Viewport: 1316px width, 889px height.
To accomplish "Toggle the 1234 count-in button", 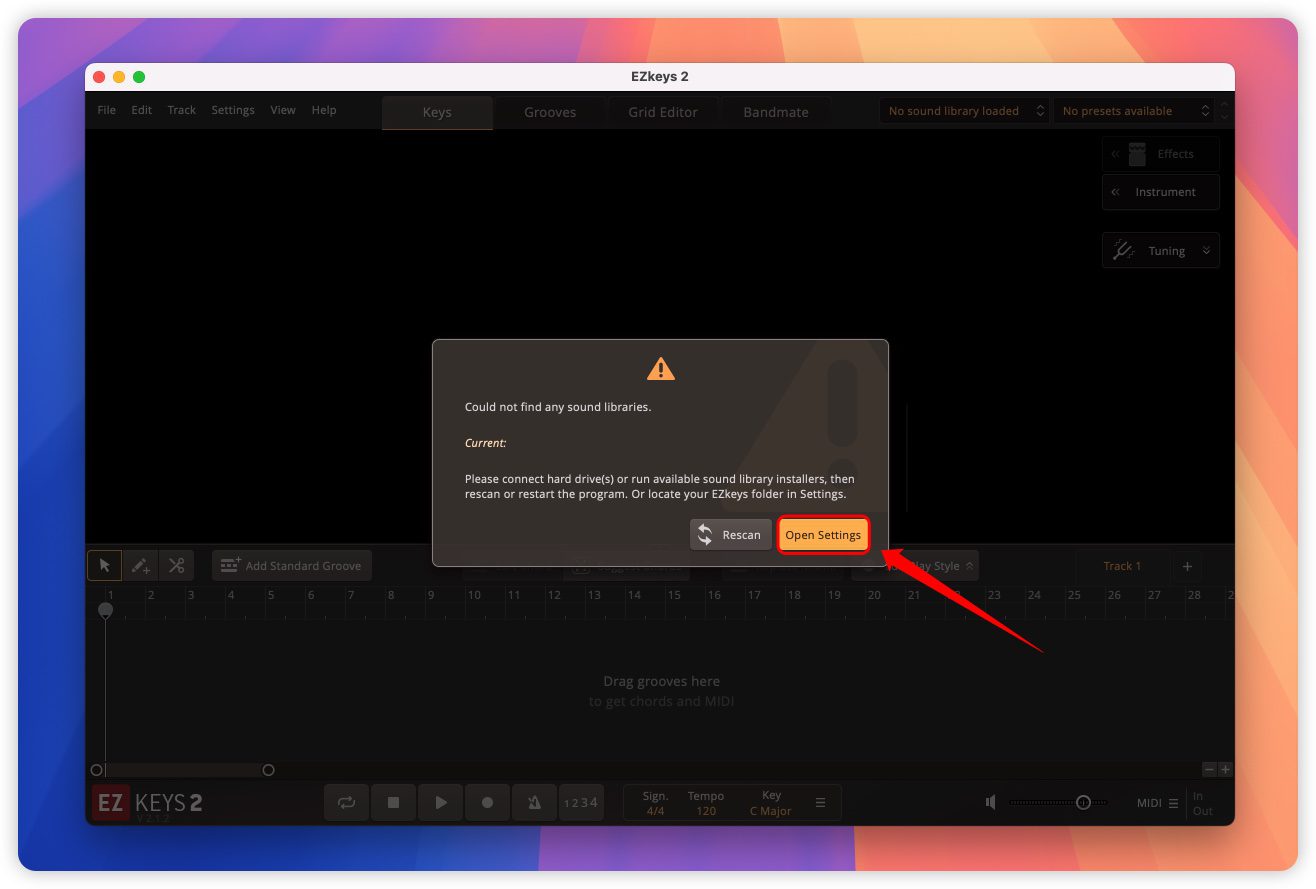I will (581, 802).
